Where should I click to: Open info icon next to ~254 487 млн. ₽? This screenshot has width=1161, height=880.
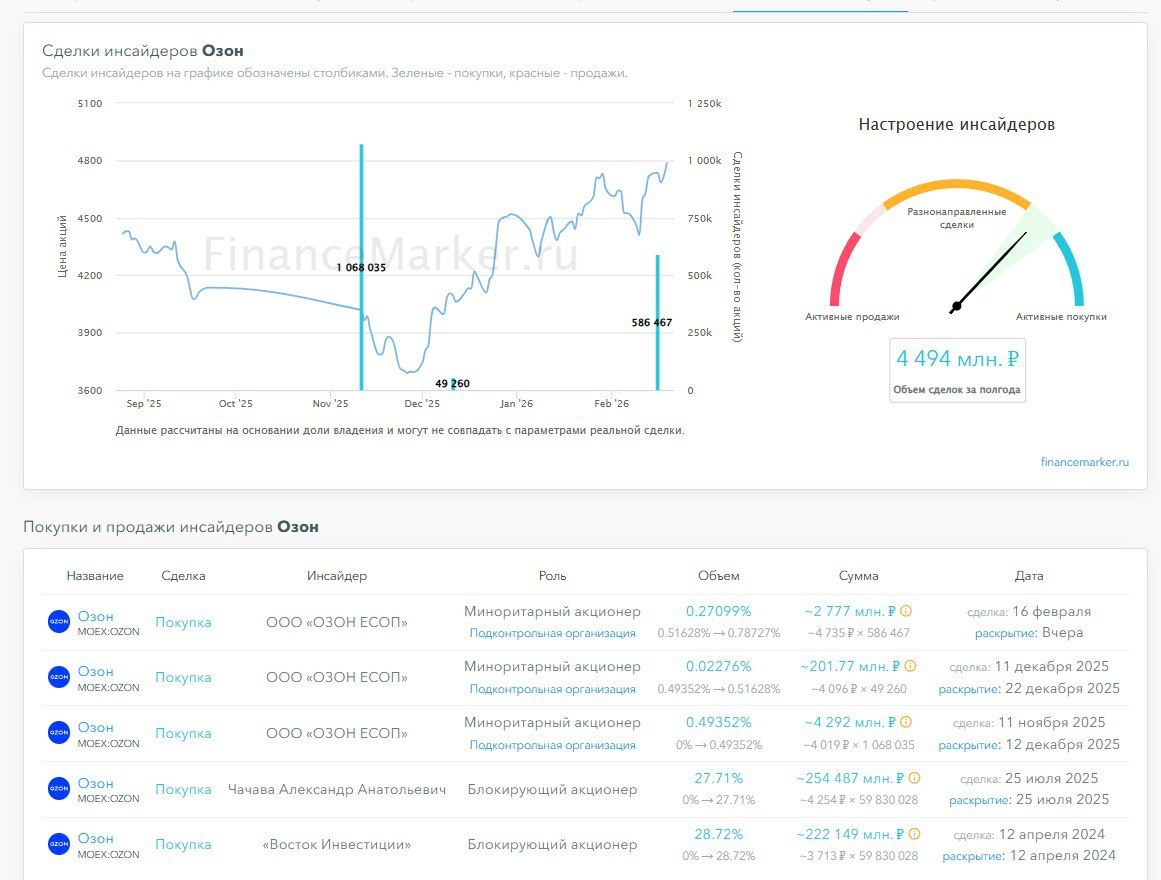click(914, 778)
